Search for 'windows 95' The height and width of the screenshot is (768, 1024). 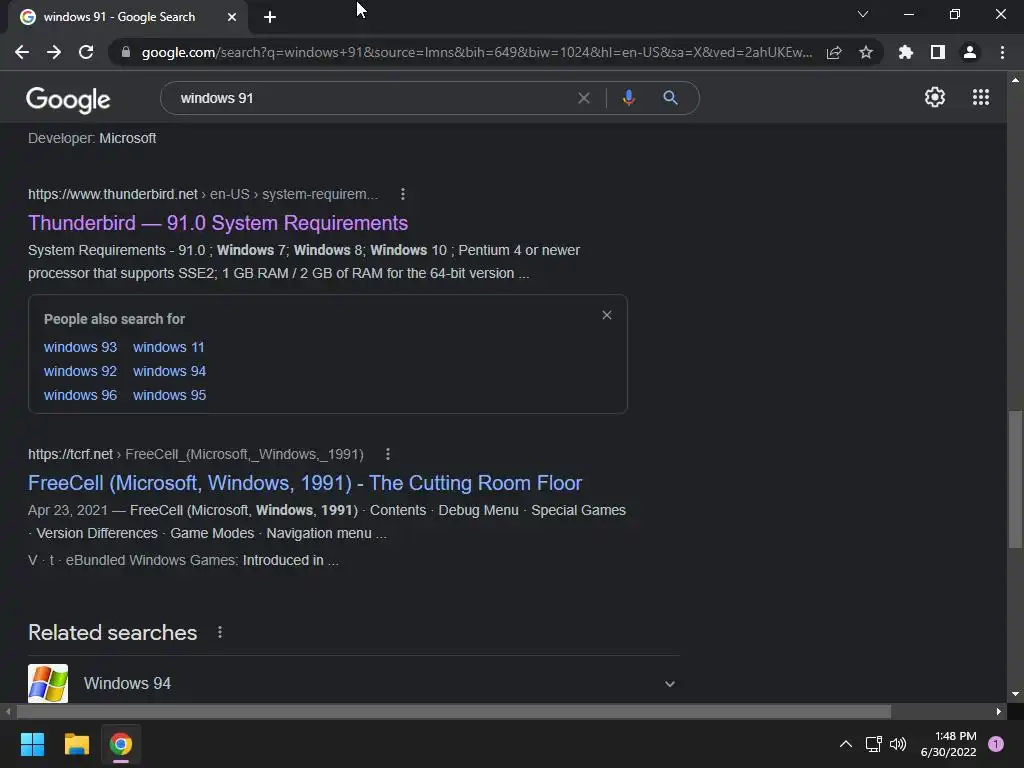(170, 396)
